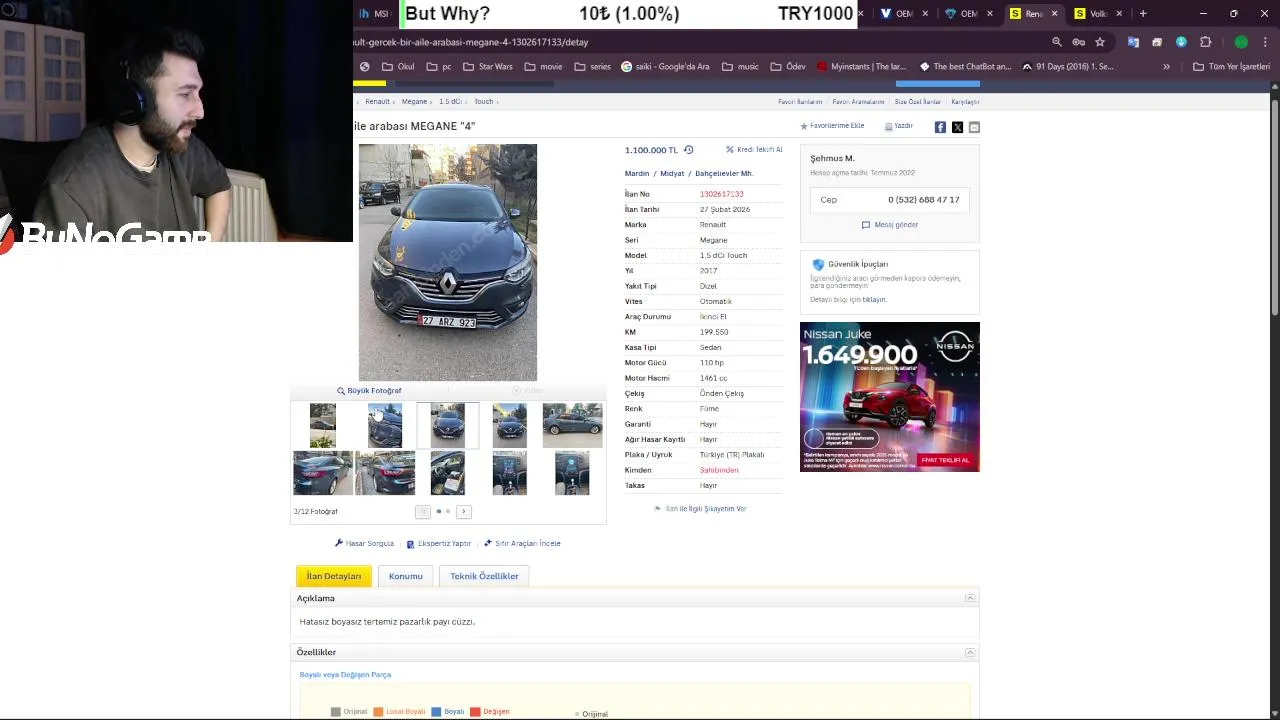Viewport: 1280px width, 720px height.
Task: Click the Touch breadcrumb link
Action: tap(484, 101)
